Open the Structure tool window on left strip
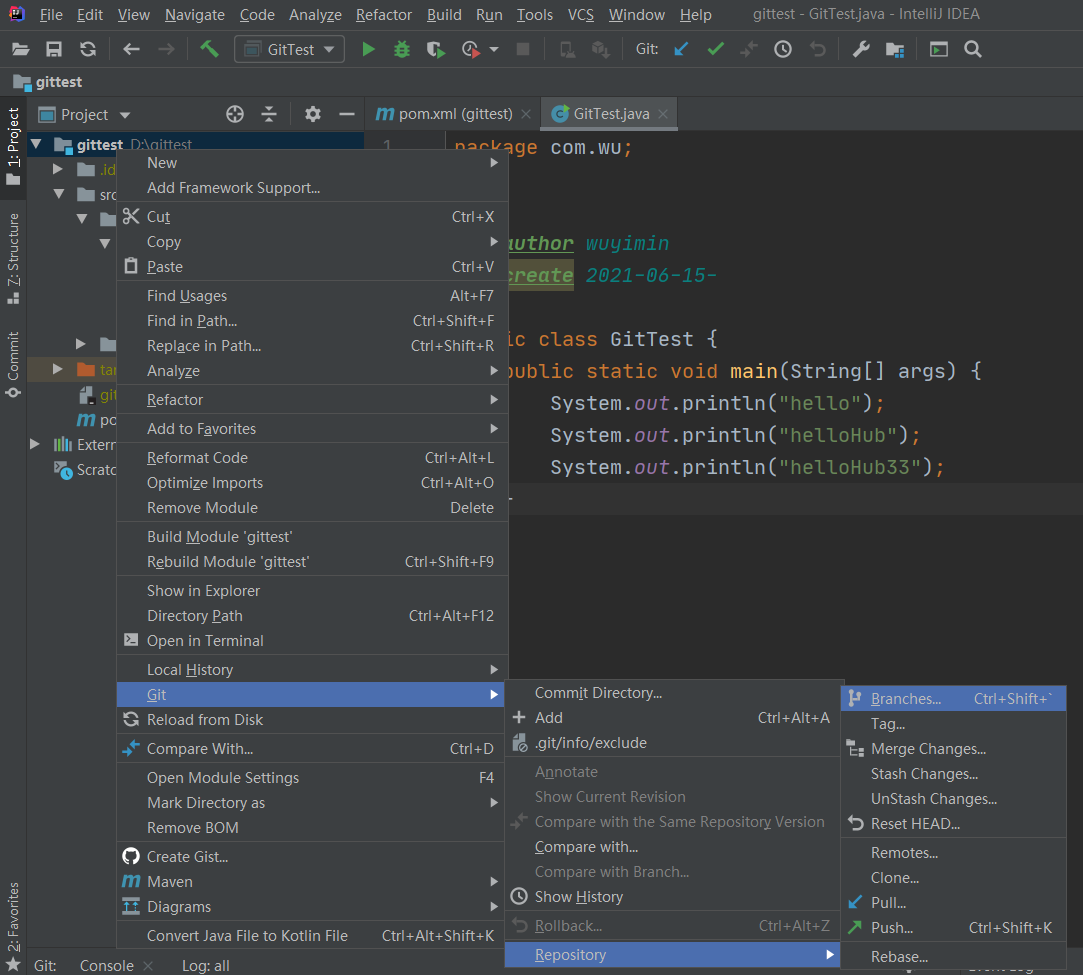Image resolution: width=1083 pixels, height=975 pixels. pyautogui.click(x=13, y=258)
